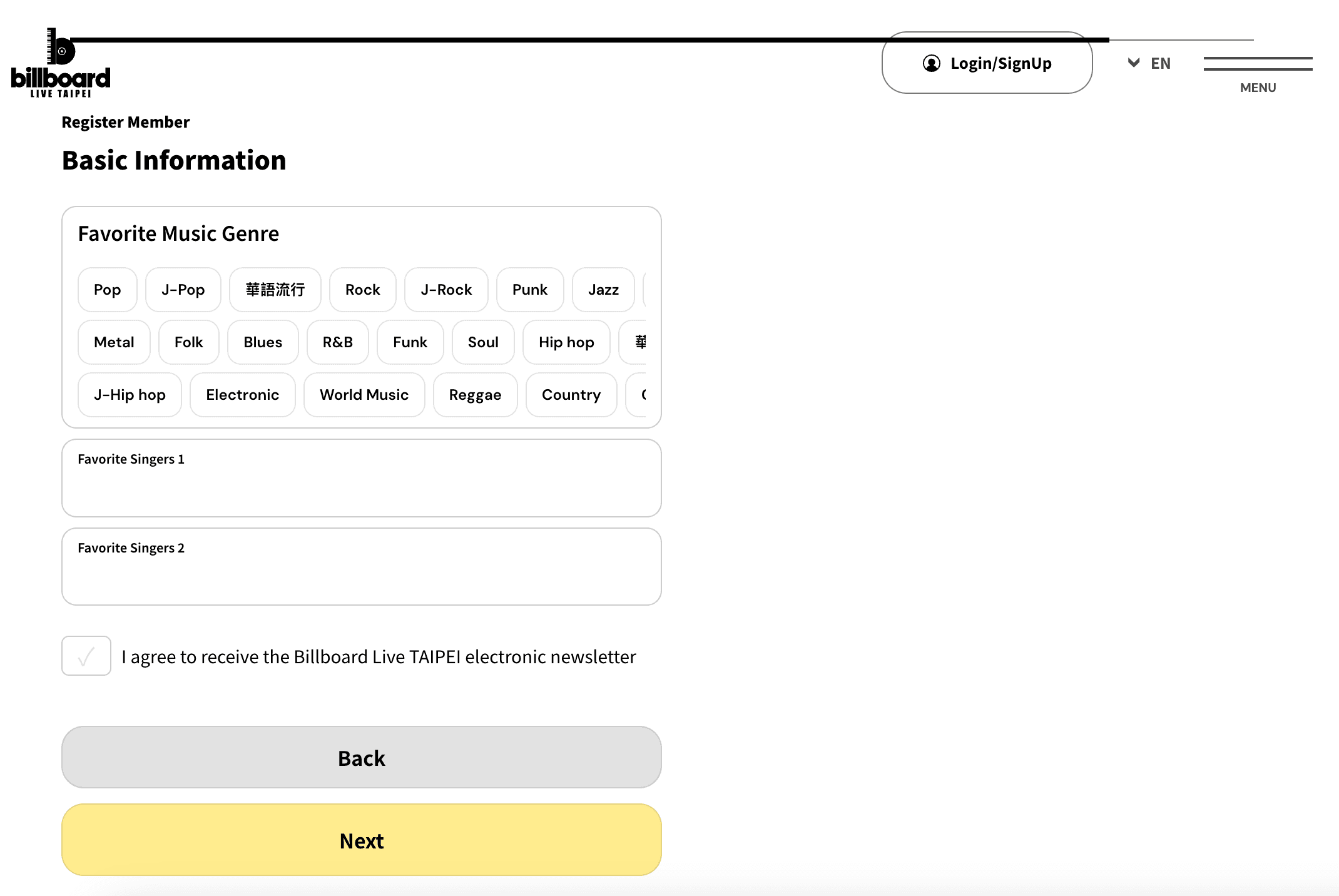
Task: Select Jazz as a favorite genre
Action: pos(603,290)
